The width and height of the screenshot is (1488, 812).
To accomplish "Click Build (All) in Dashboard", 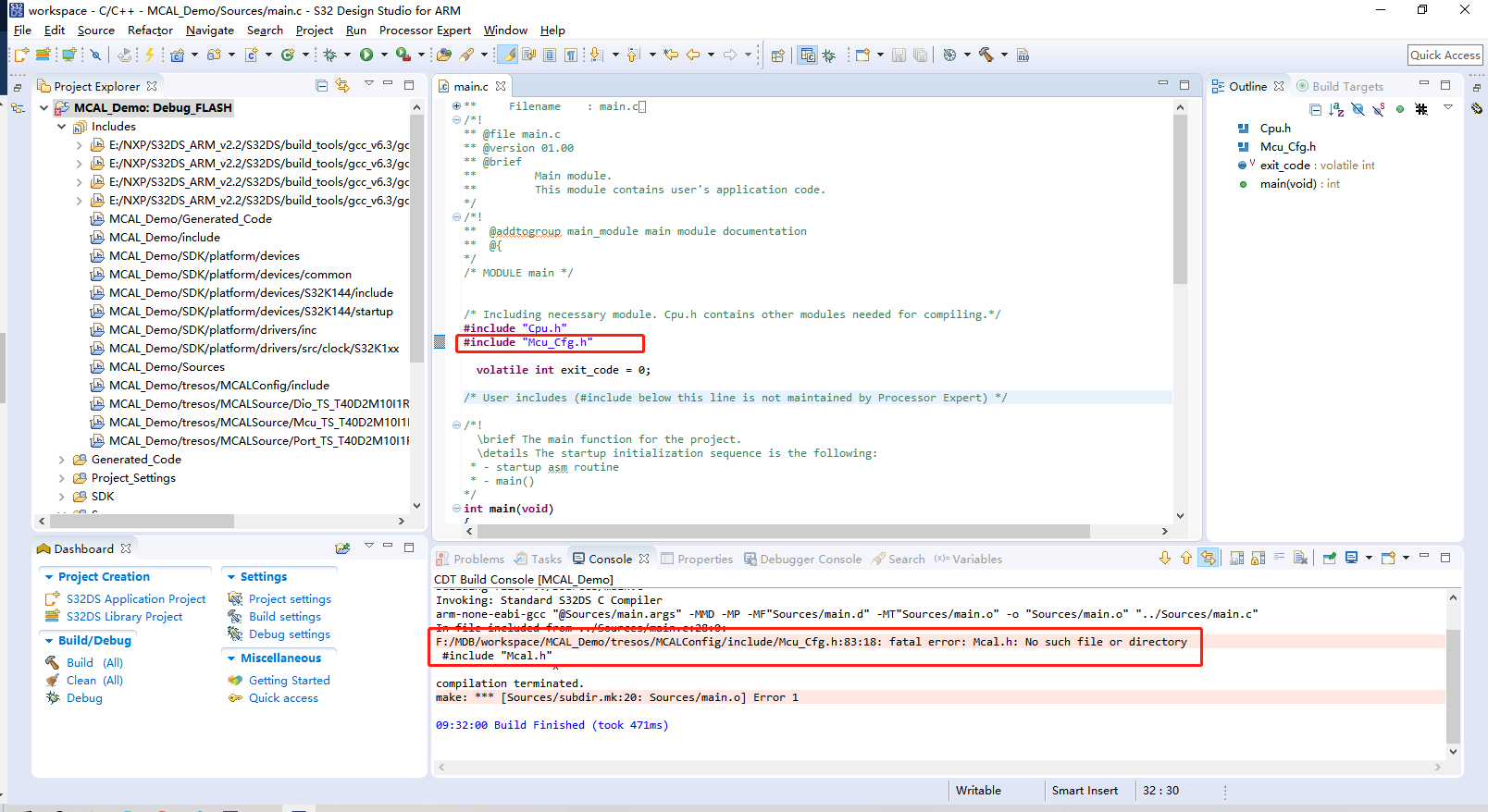I will (94, 663).
